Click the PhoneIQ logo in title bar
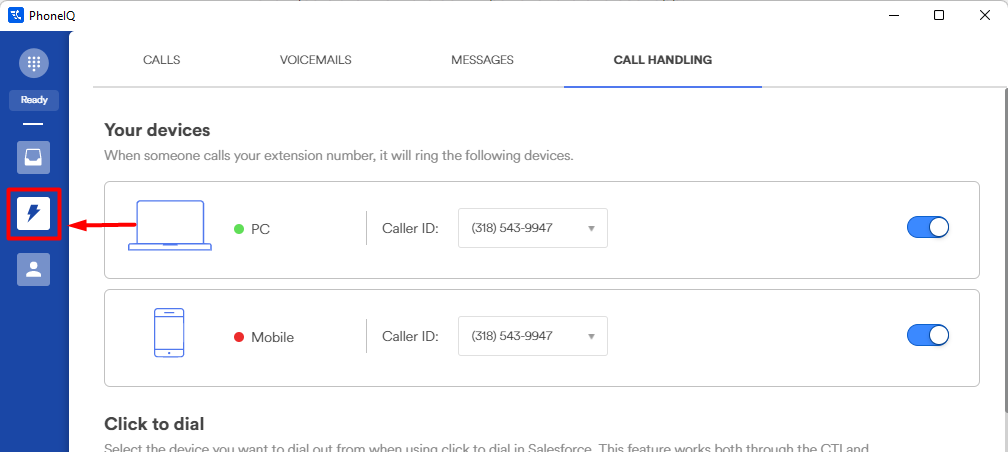The width and height of the screenshot is (1008, 452). coord(15,15)
